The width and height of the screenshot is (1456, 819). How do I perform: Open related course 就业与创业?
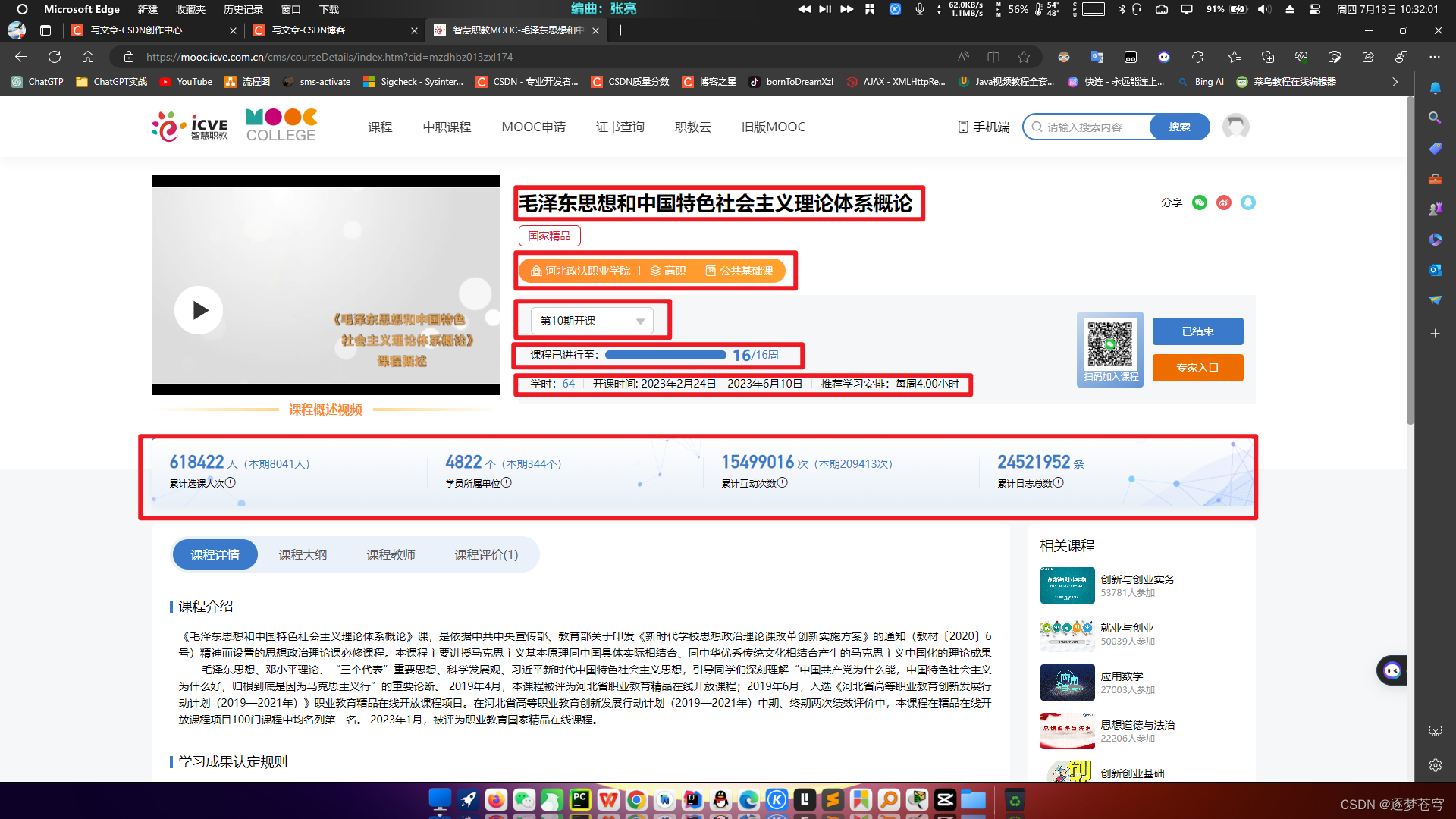coord(1127,628)
